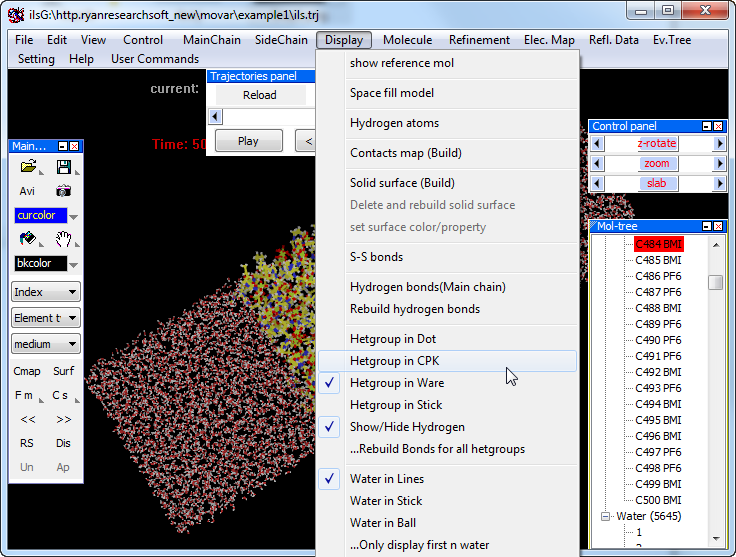The image size is (736, 557).
Task: Click the C s tool button
Action: (x=60, y=396)
